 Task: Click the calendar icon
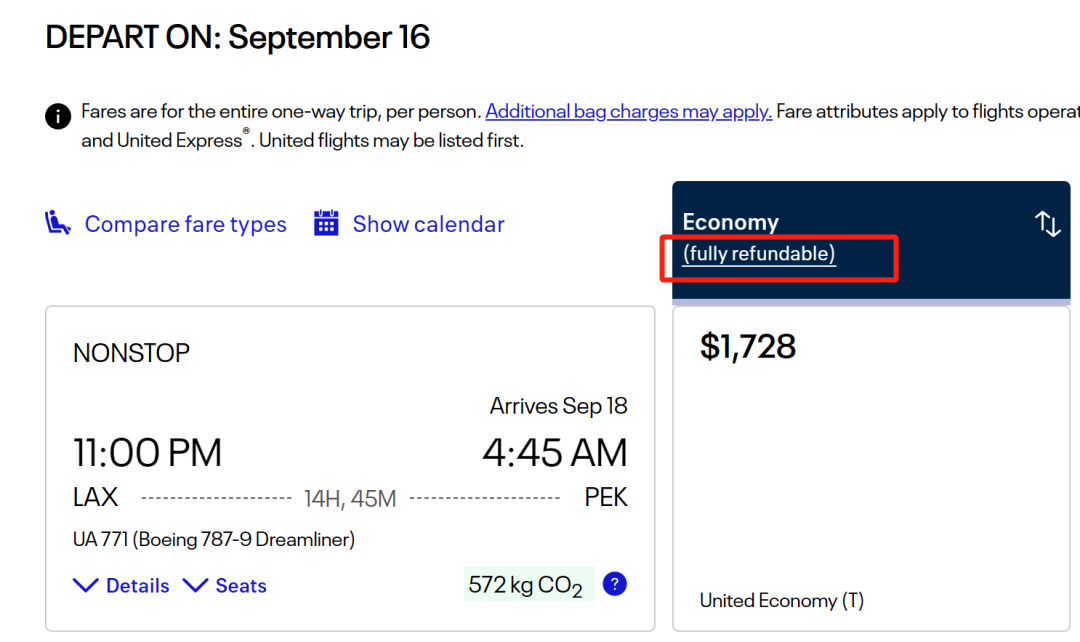pyautogui.click(x=326, y=223)
